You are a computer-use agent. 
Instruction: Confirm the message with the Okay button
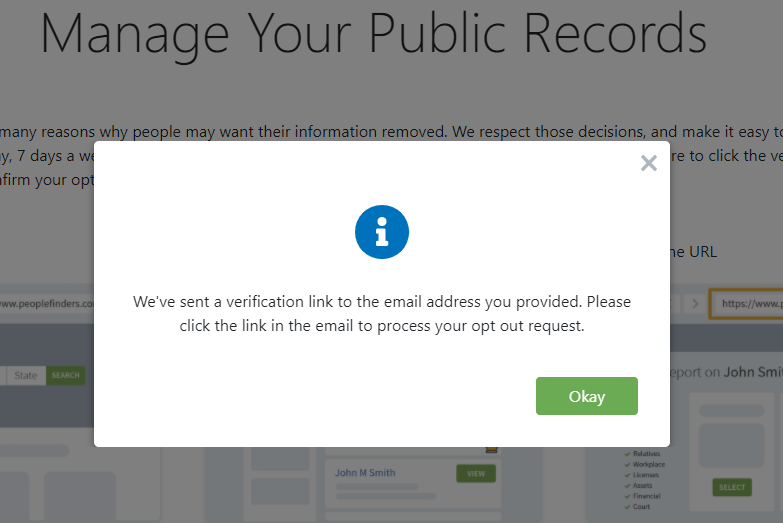(587, 396)
